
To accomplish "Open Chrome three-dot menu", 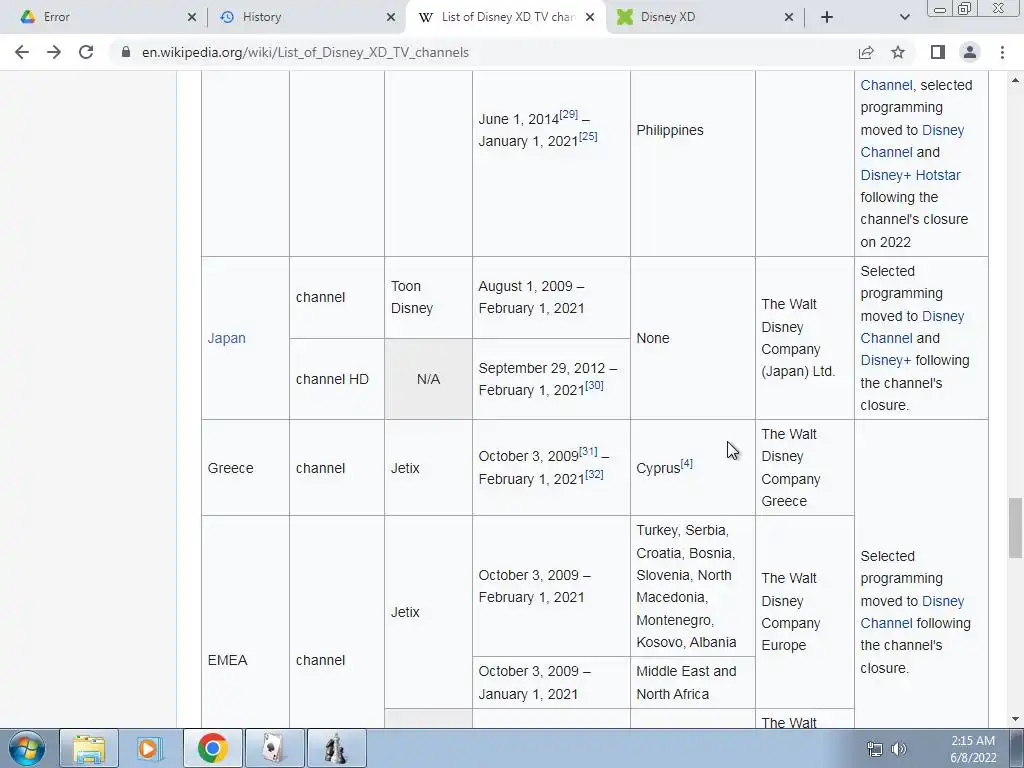I will tap(1002, 52).
